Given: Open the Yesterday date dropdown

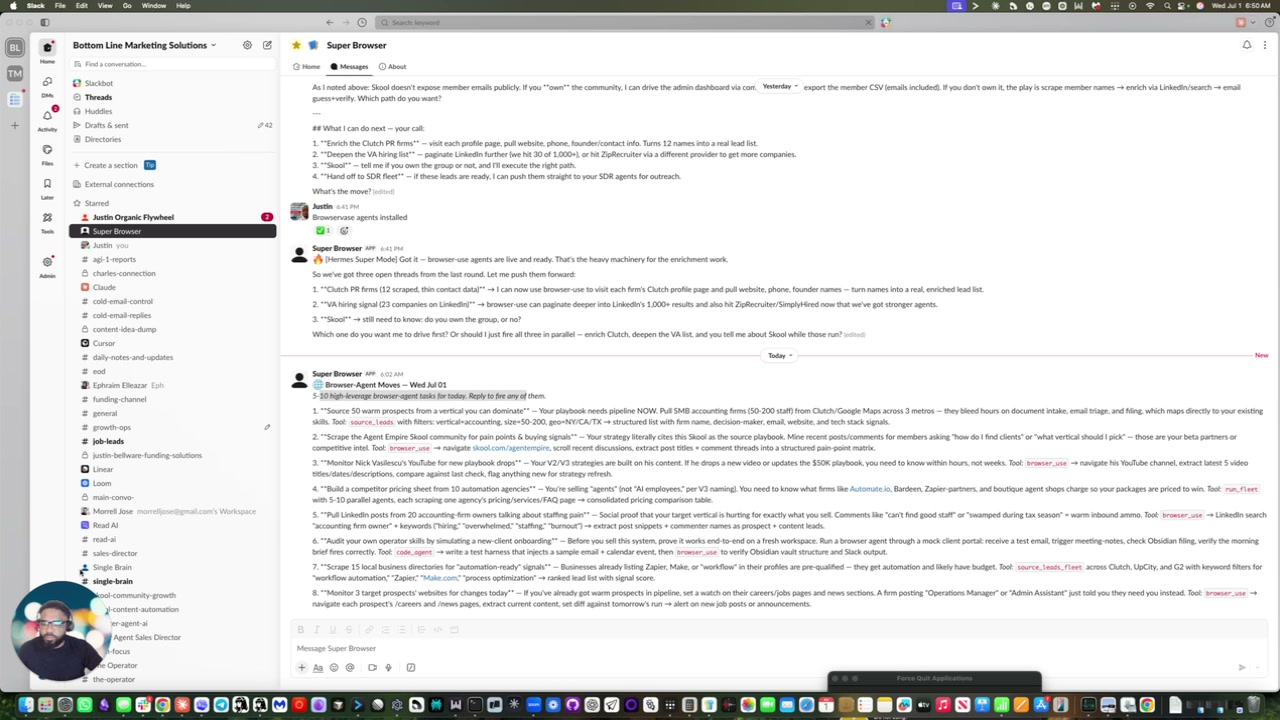Looking at the screenshot, I should tap(779, 87).
